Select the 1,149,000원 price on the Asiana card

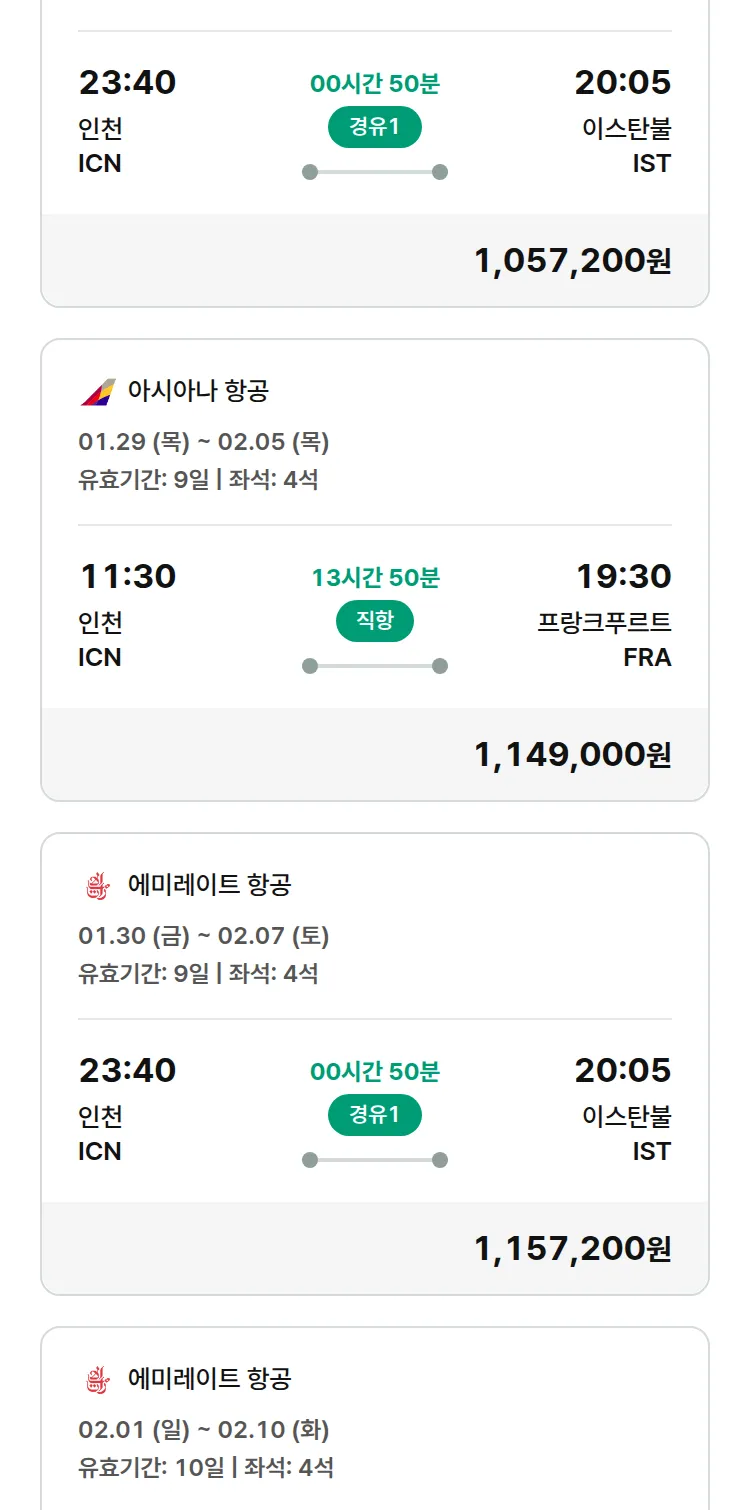click(572, 755)
